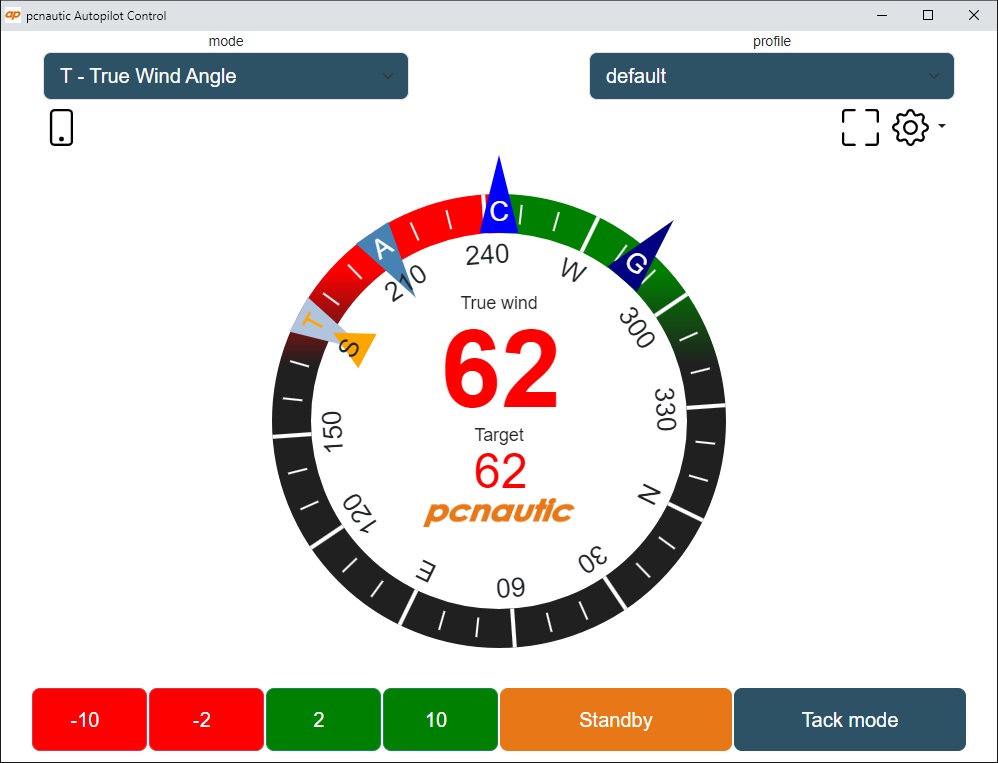Click the pcnautic logo in the compass

(499, 512)
